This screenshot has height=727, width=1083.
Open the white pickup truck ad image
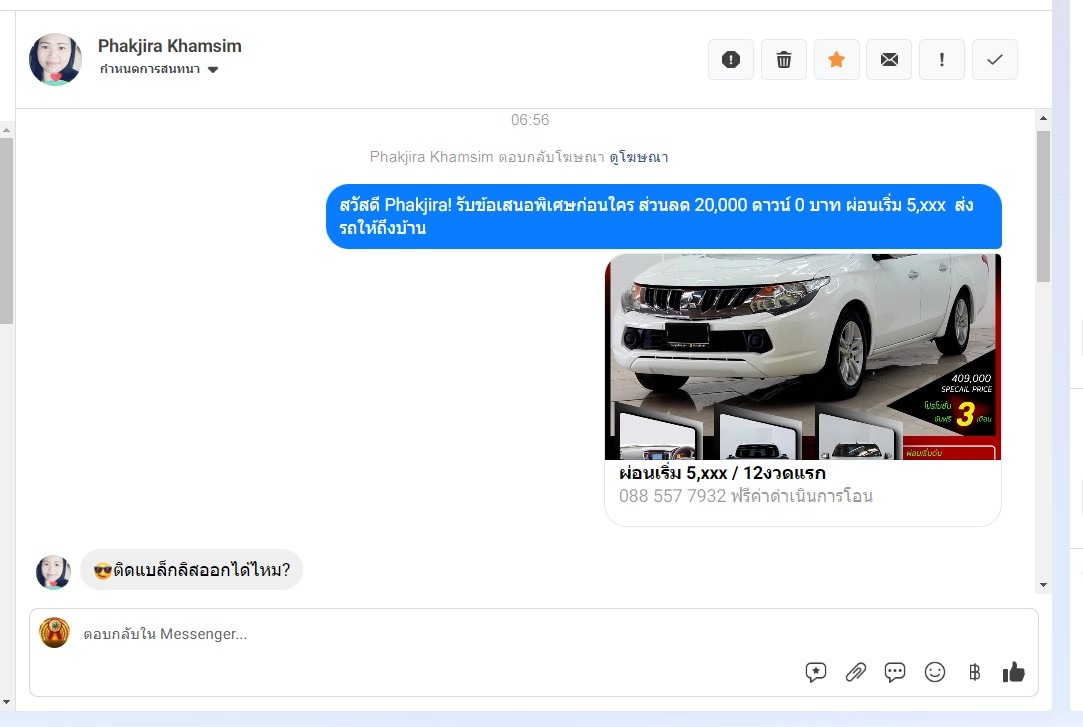coord(802,356)
